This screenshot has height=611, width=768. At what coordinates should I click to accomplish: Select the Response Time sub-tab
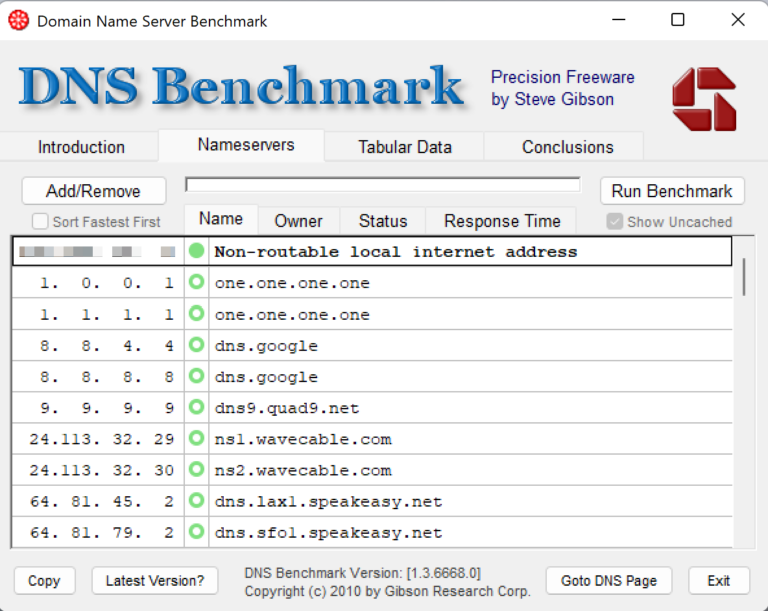click(502, 221)
